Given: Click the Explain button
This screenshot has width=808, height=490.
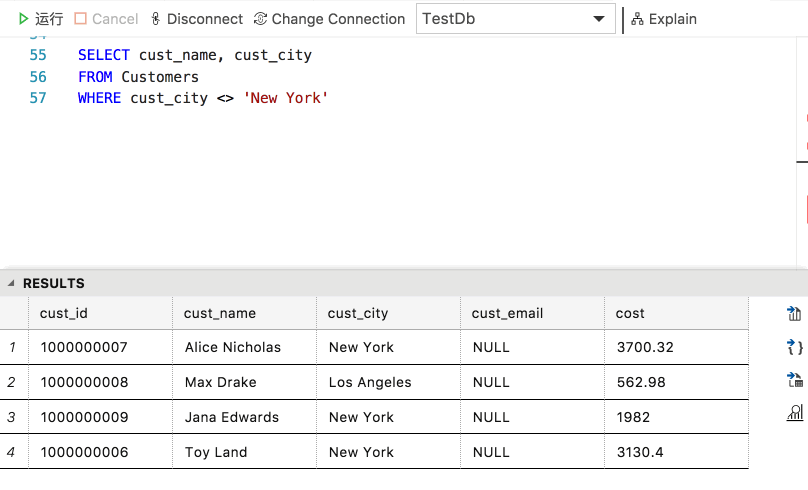Looking at the screenshot, I should click(x=664, y=19).
